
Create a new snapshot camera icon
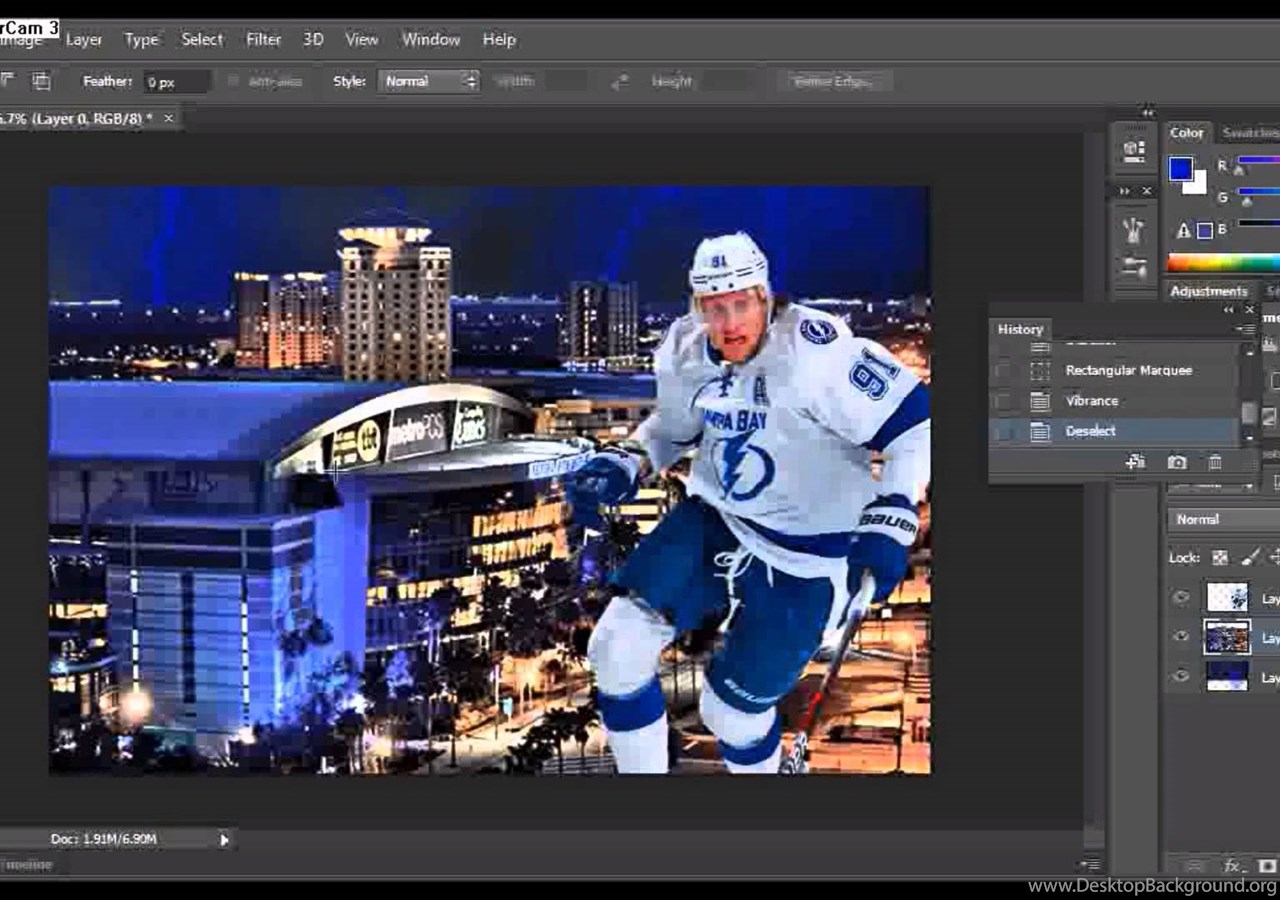pos(1177,462)
